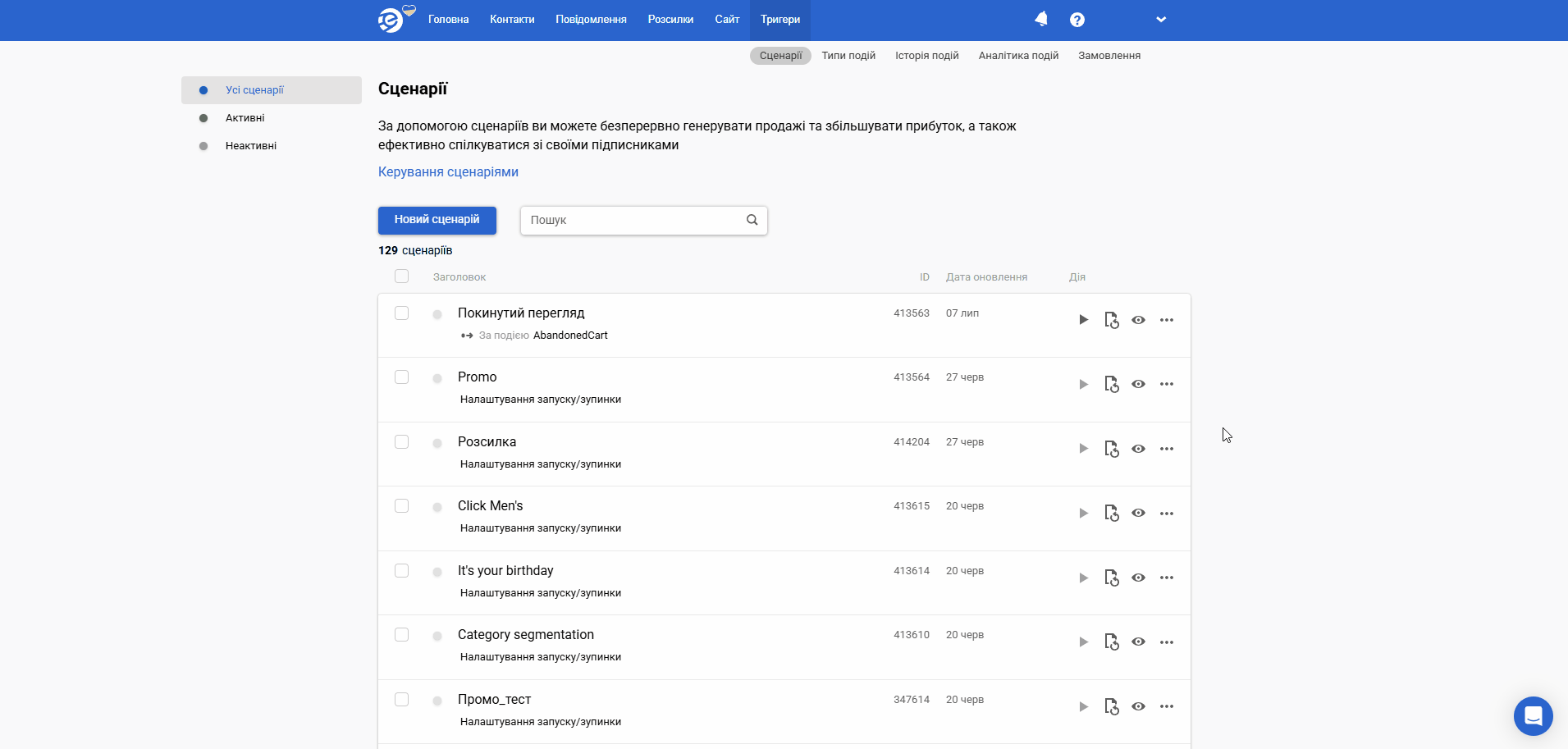
Task: Check the Promo row checkbox
Action: click(x=401, y=377)
